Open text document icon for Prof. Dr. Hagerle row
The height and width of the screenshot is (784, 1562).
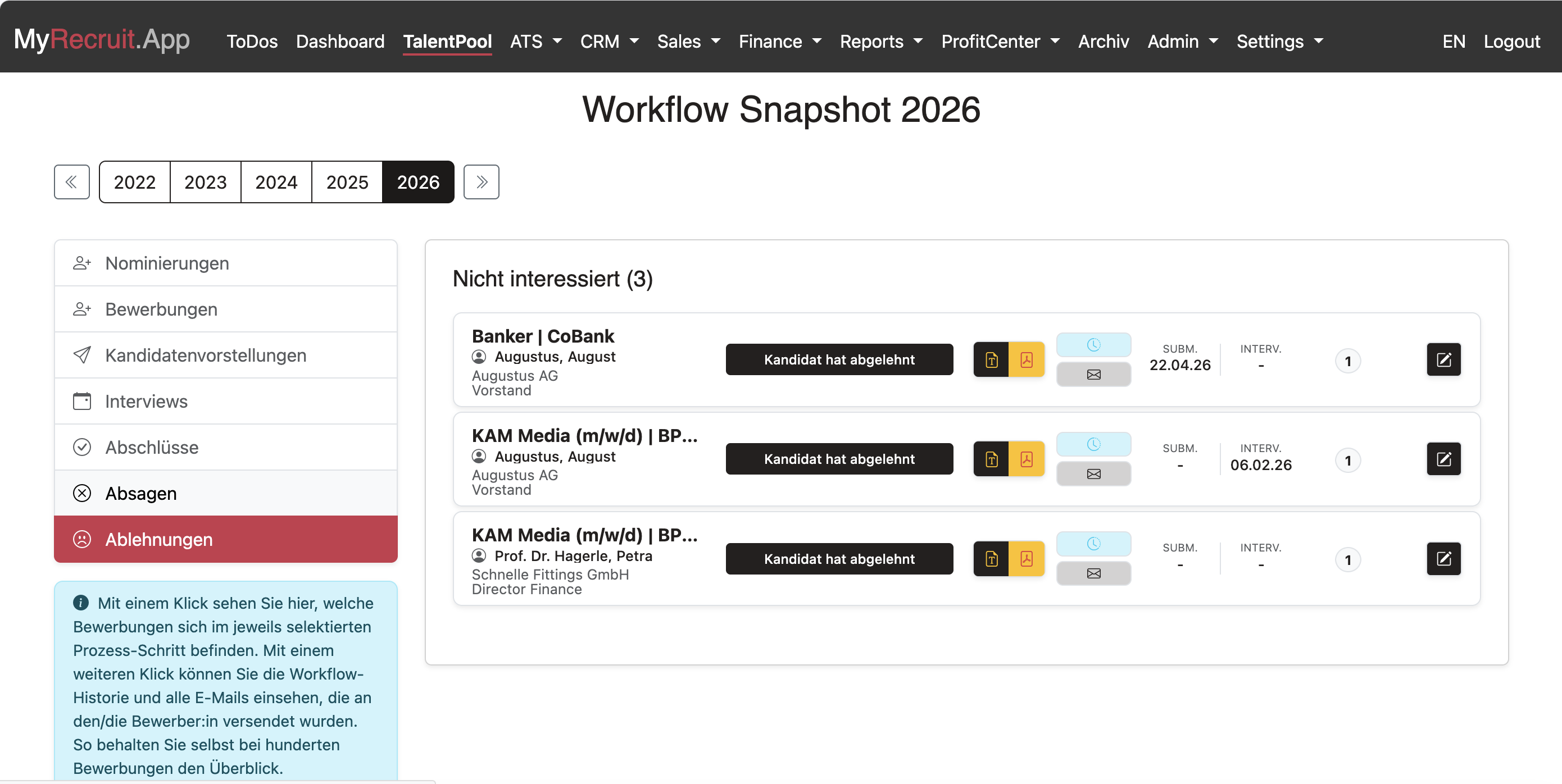coord(991,559)
